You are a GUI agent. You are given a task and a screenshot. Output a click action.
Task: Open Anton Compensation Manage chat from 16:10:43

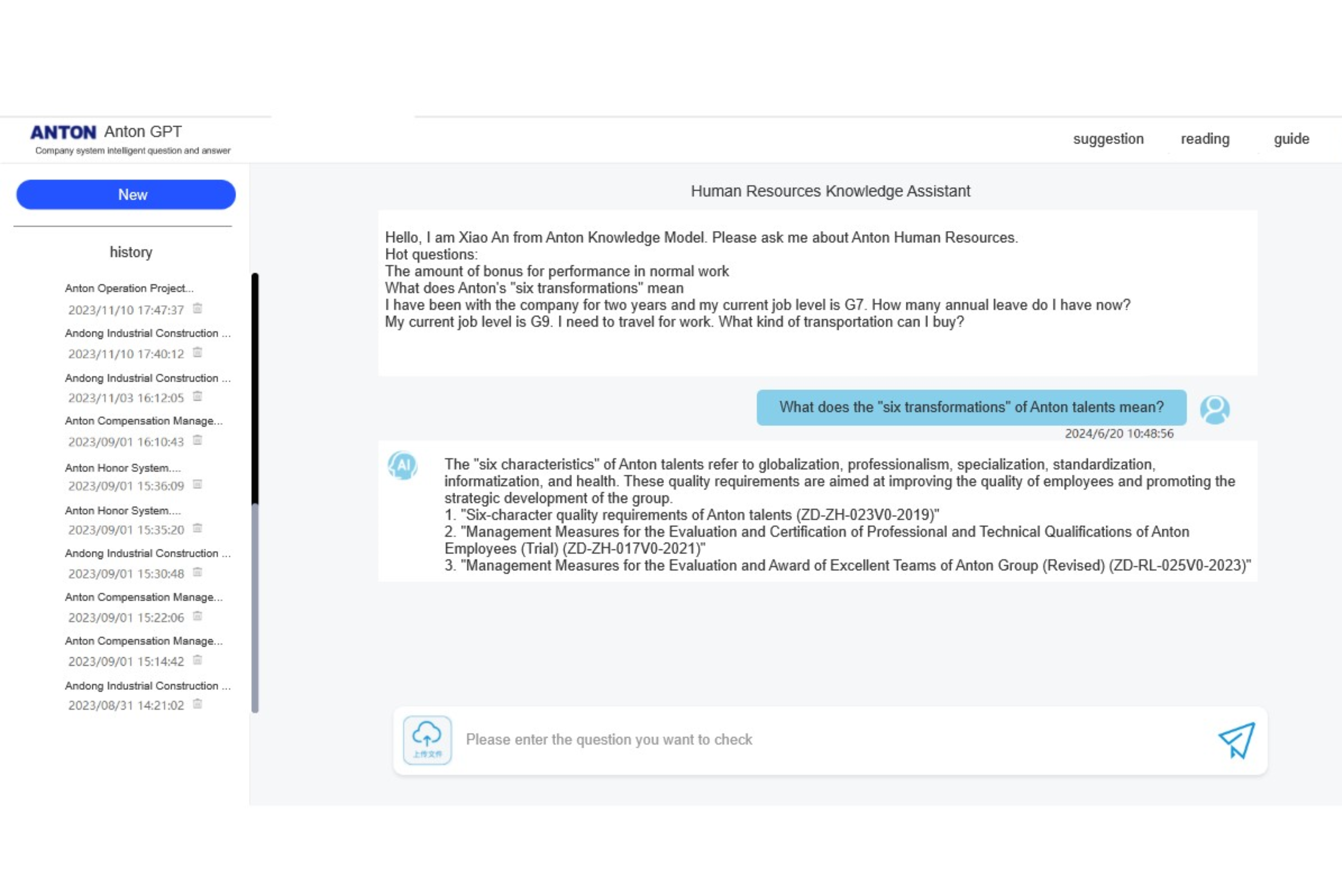pos(143,421)
